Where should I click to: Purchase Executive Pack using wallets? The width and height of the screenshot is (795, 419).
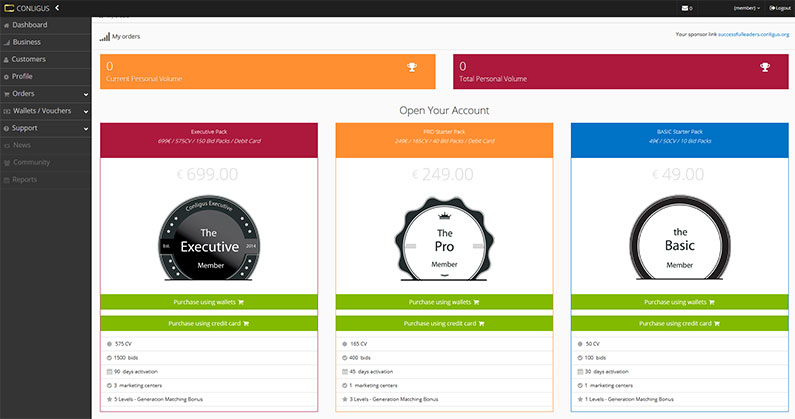pos(209,302)
